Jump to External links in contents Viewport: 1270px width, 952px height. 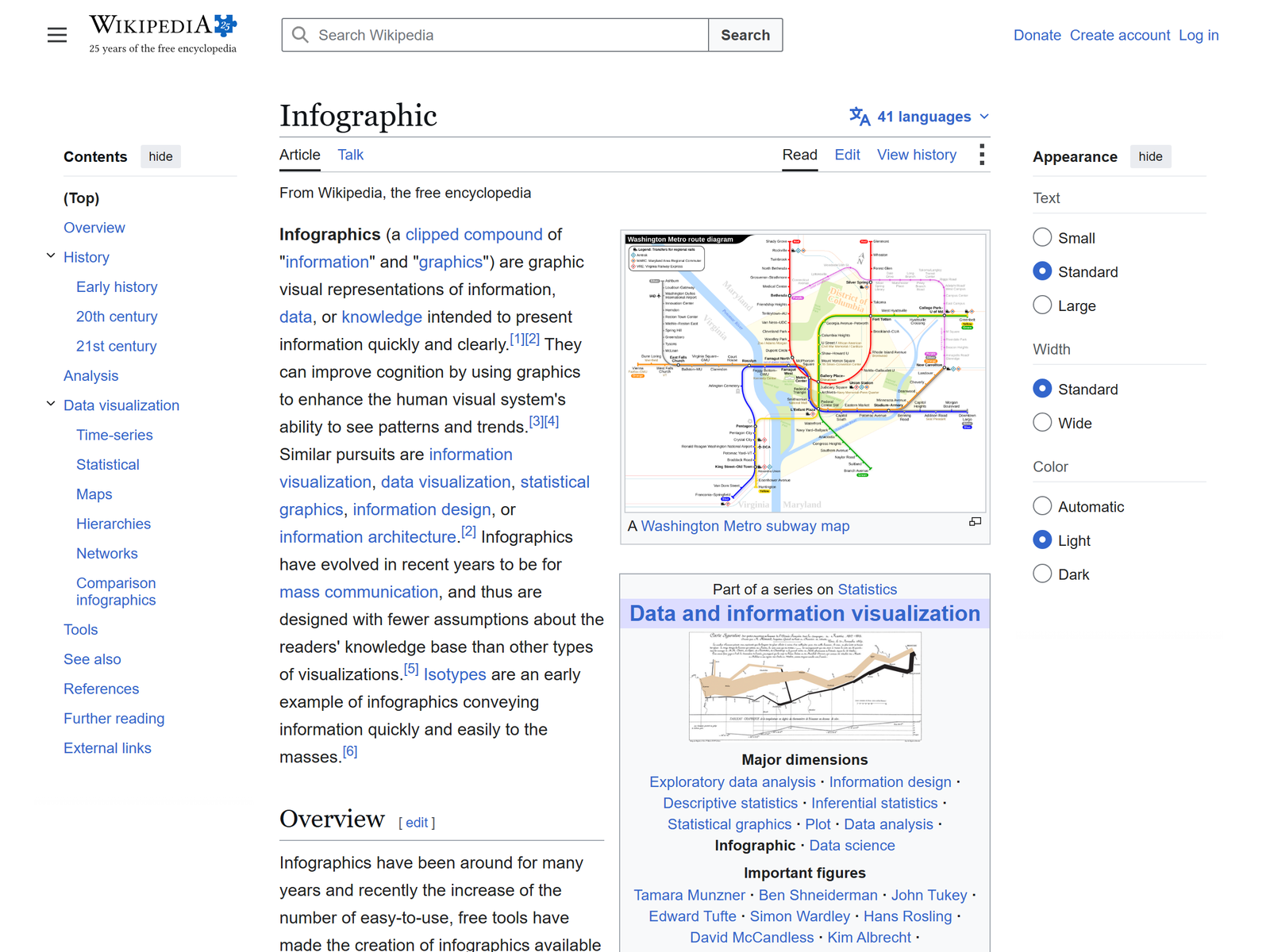click(x=107, y=748)
